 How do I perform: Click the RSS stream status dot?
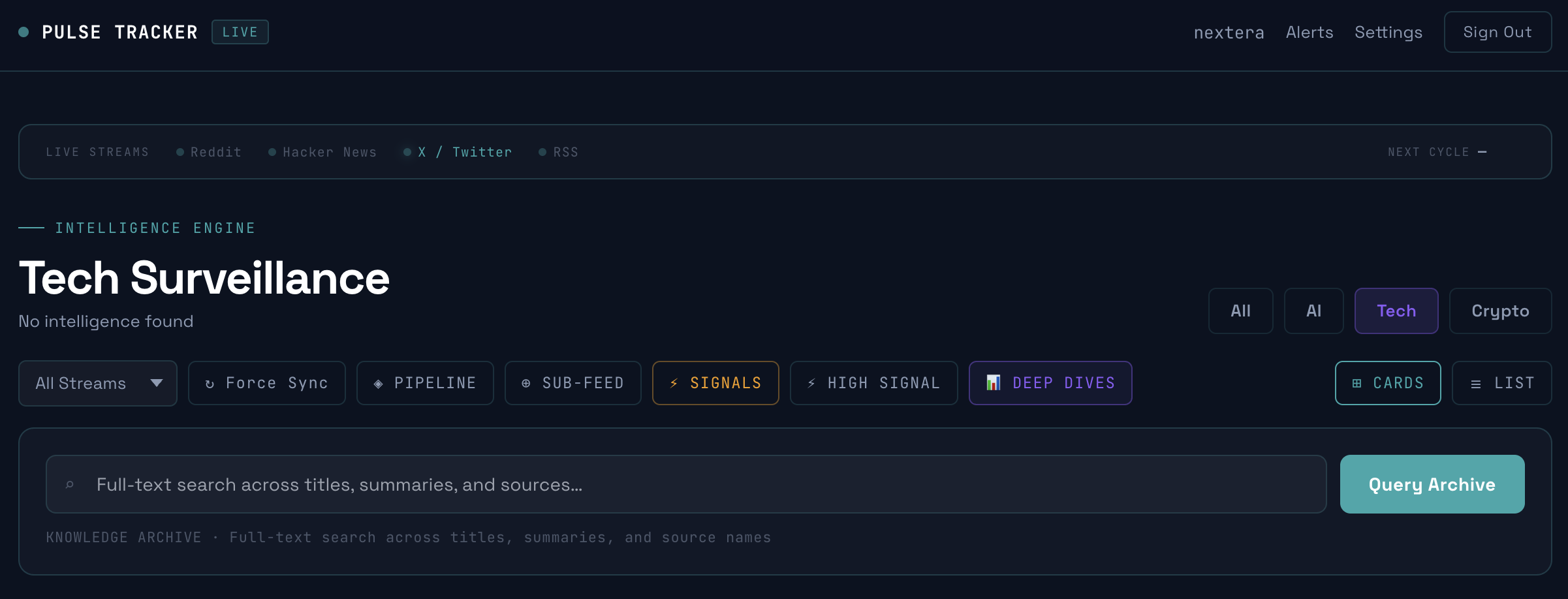pos(542,152)
